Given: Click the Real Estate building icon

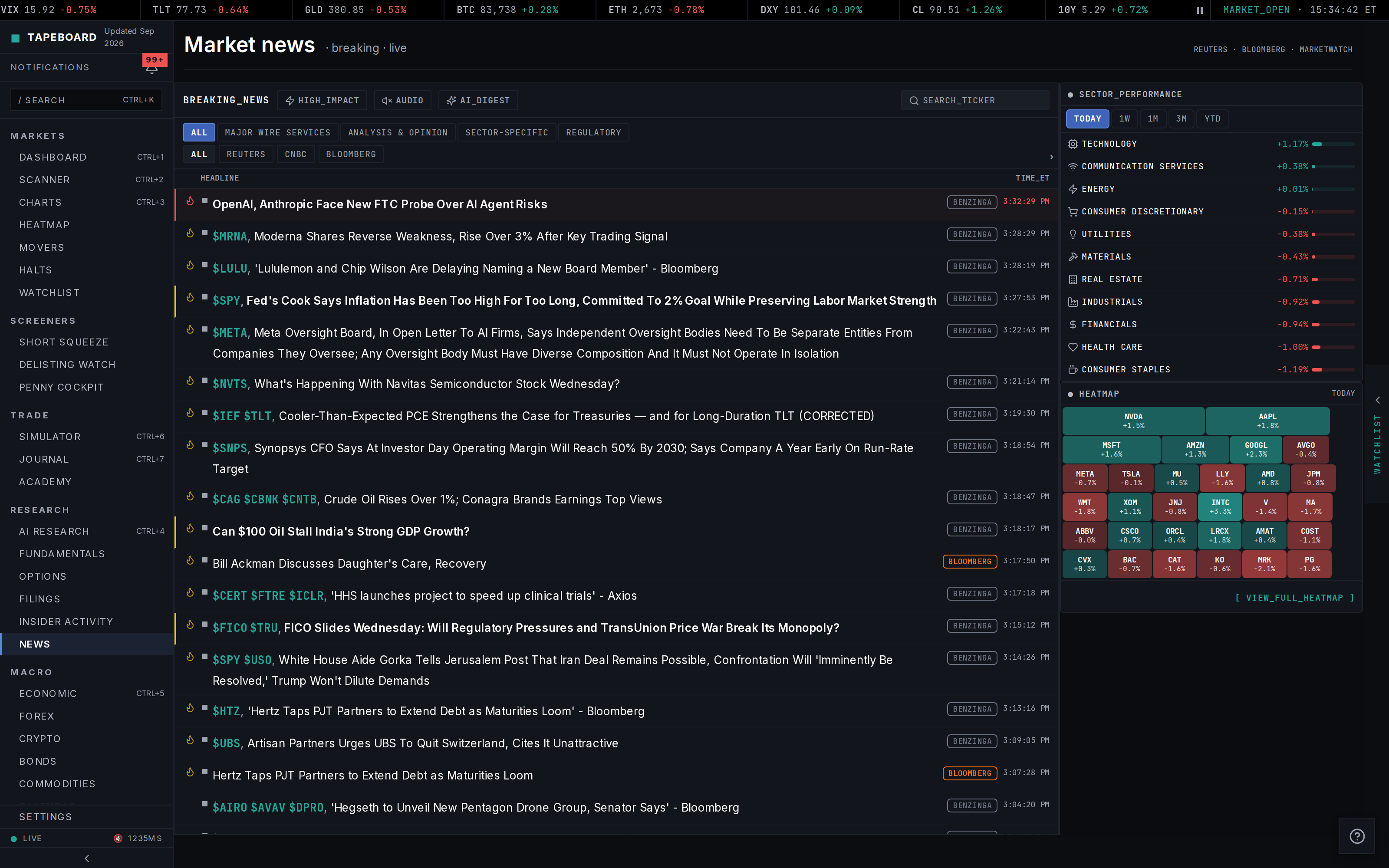Looking at the screenshot, I should (1072, 279).
